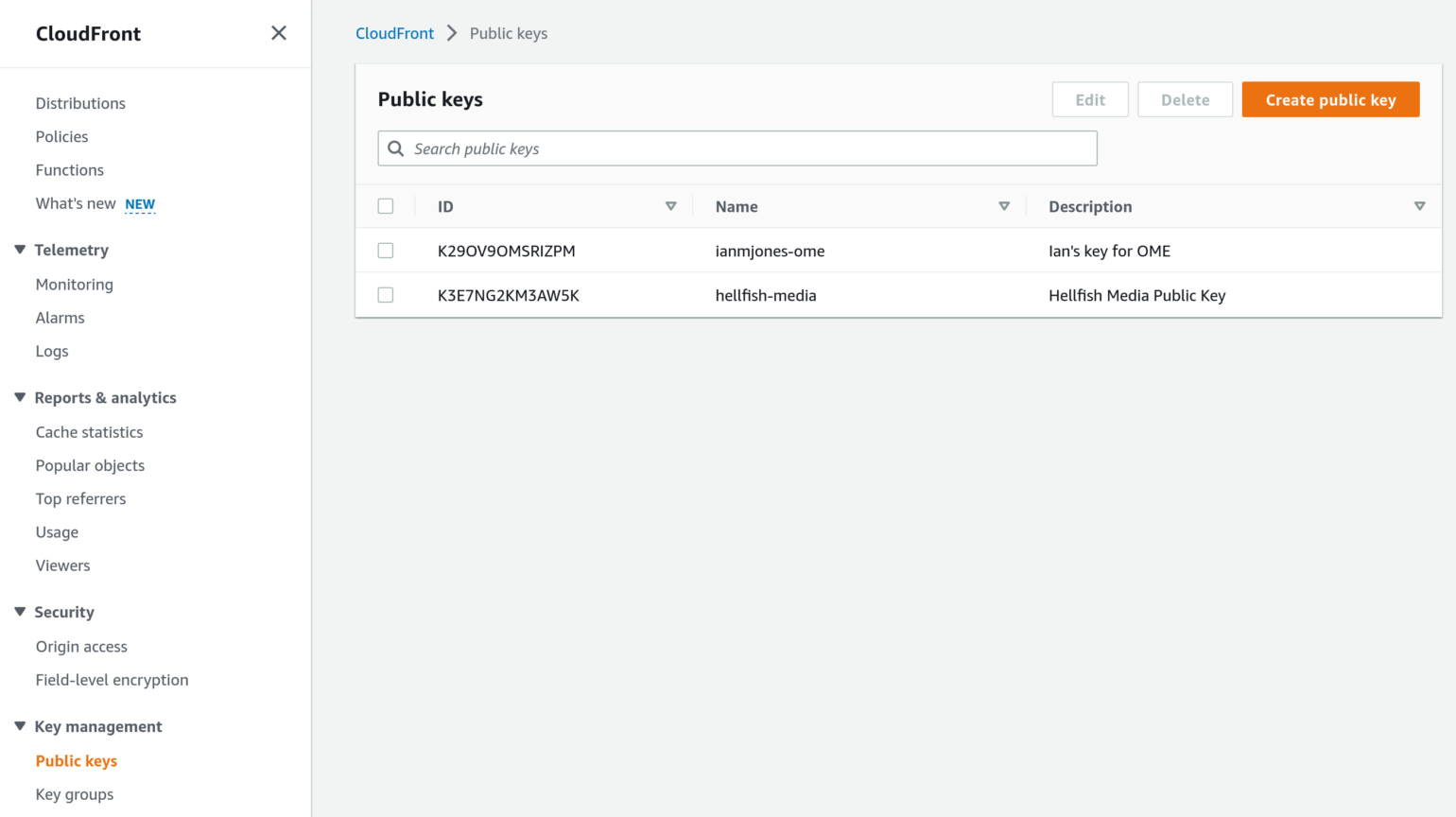The image size is (1456, 817).
Task: Open Field-level encryption
Action: pyautogui.click(x=113, y=680)
